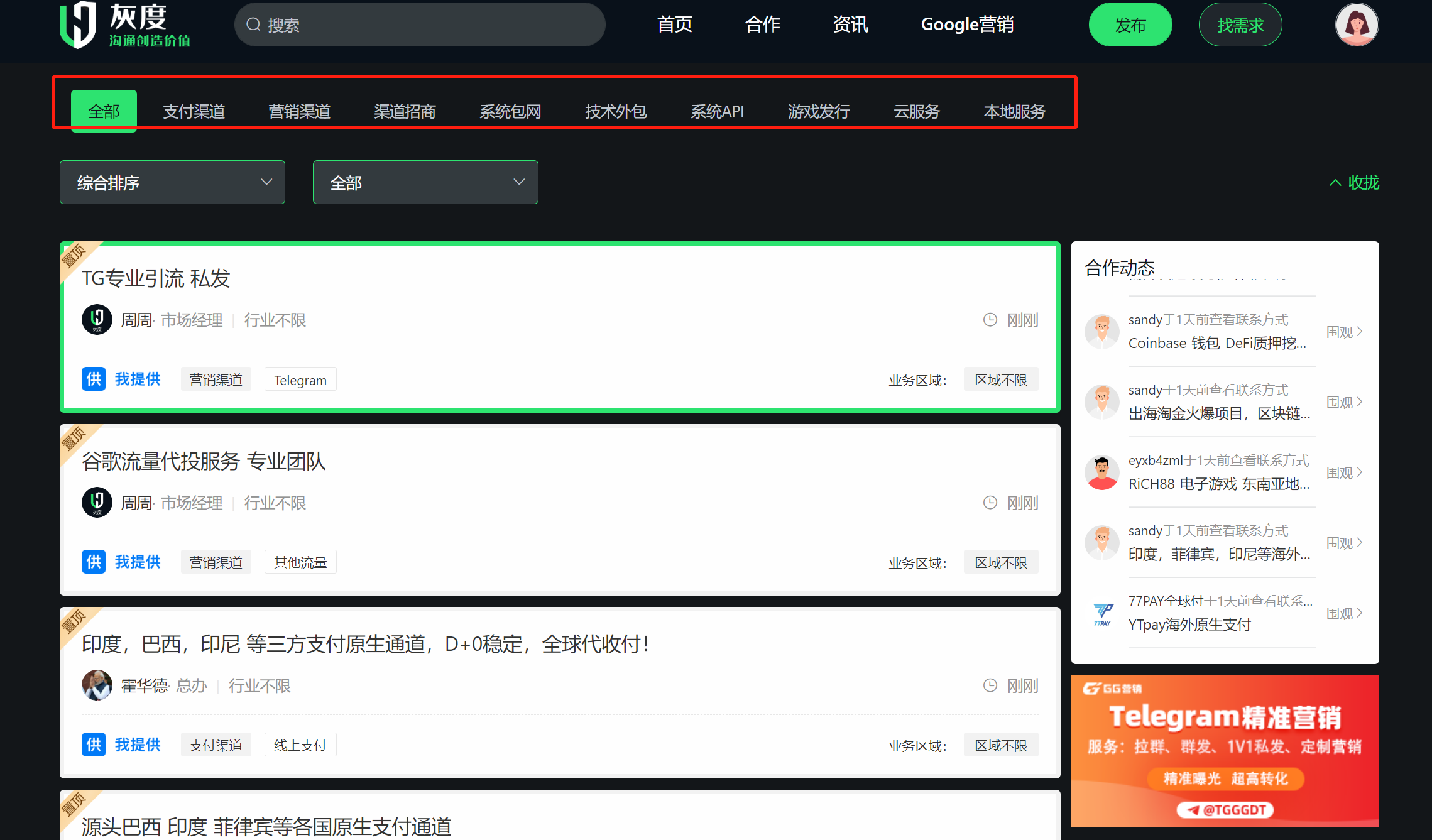Image resolution: width=1432 pixels, height=840 pixels.
Task: Click clock icon on TG专业引流 post
Action: (x=990, y=320)
